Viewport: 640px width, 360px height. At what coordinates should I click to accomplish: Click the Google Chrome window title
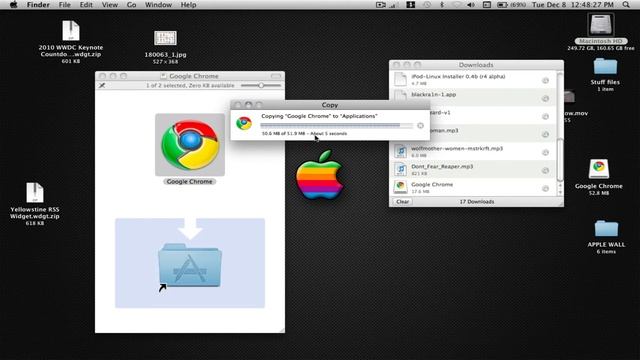click(x=193, y=76)
